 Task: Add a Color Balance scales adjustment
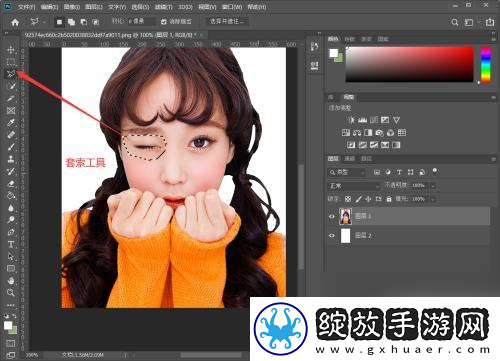point(357,133)
